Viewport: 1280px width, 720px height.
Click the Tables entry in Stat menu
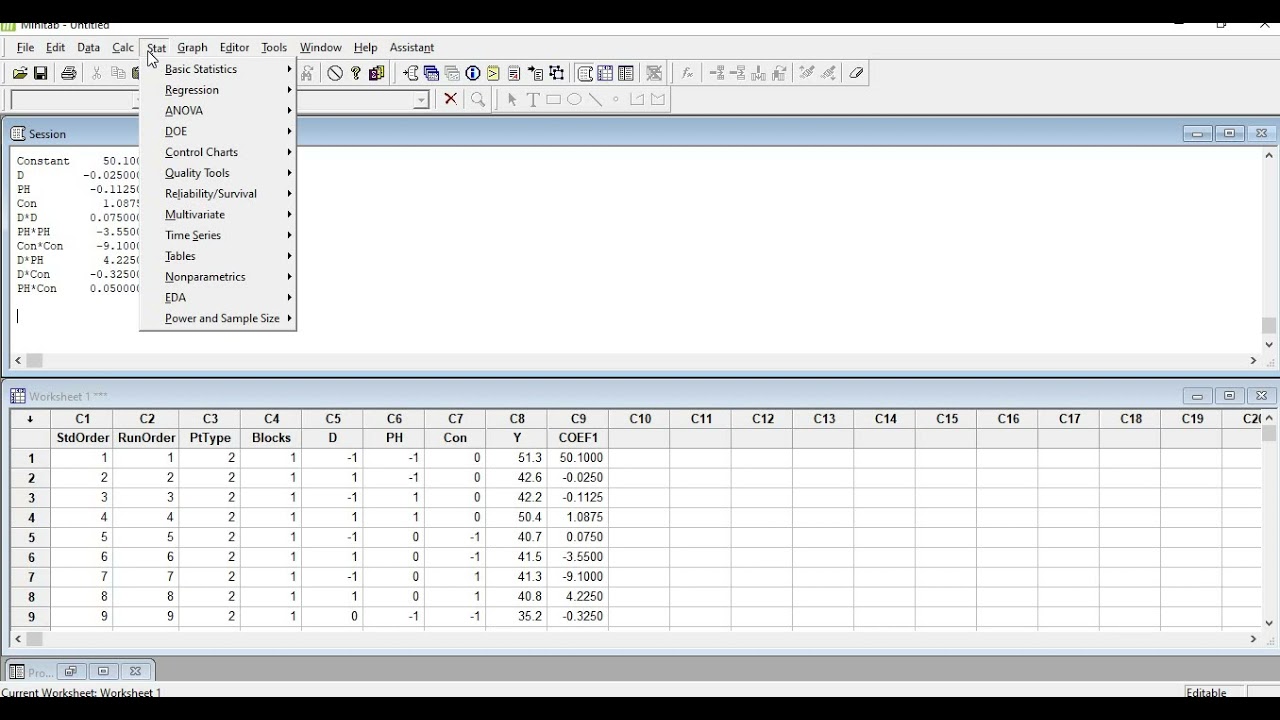[x=218, y=256]
